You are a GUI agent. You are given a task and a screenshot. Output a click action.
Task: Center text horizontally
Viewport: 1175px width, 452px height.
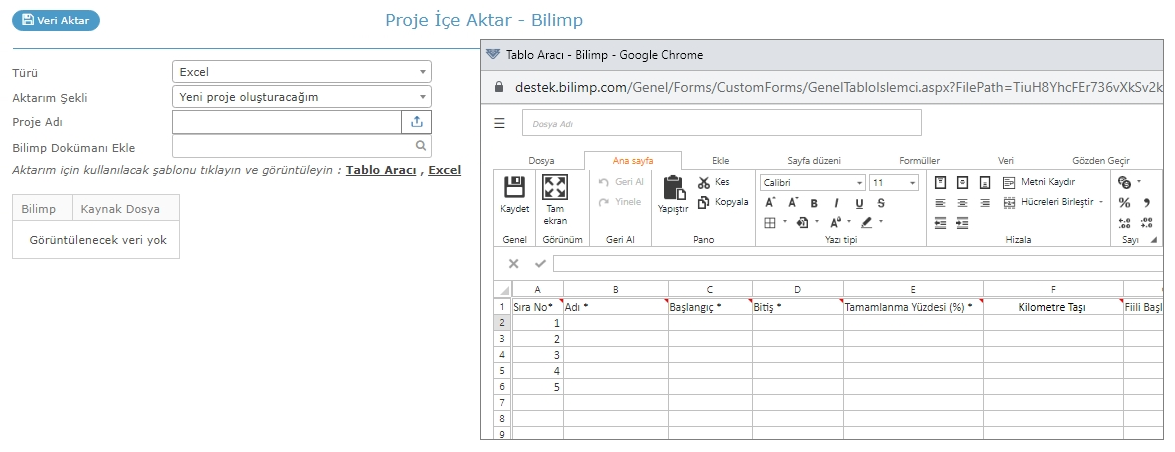[963, 203]
